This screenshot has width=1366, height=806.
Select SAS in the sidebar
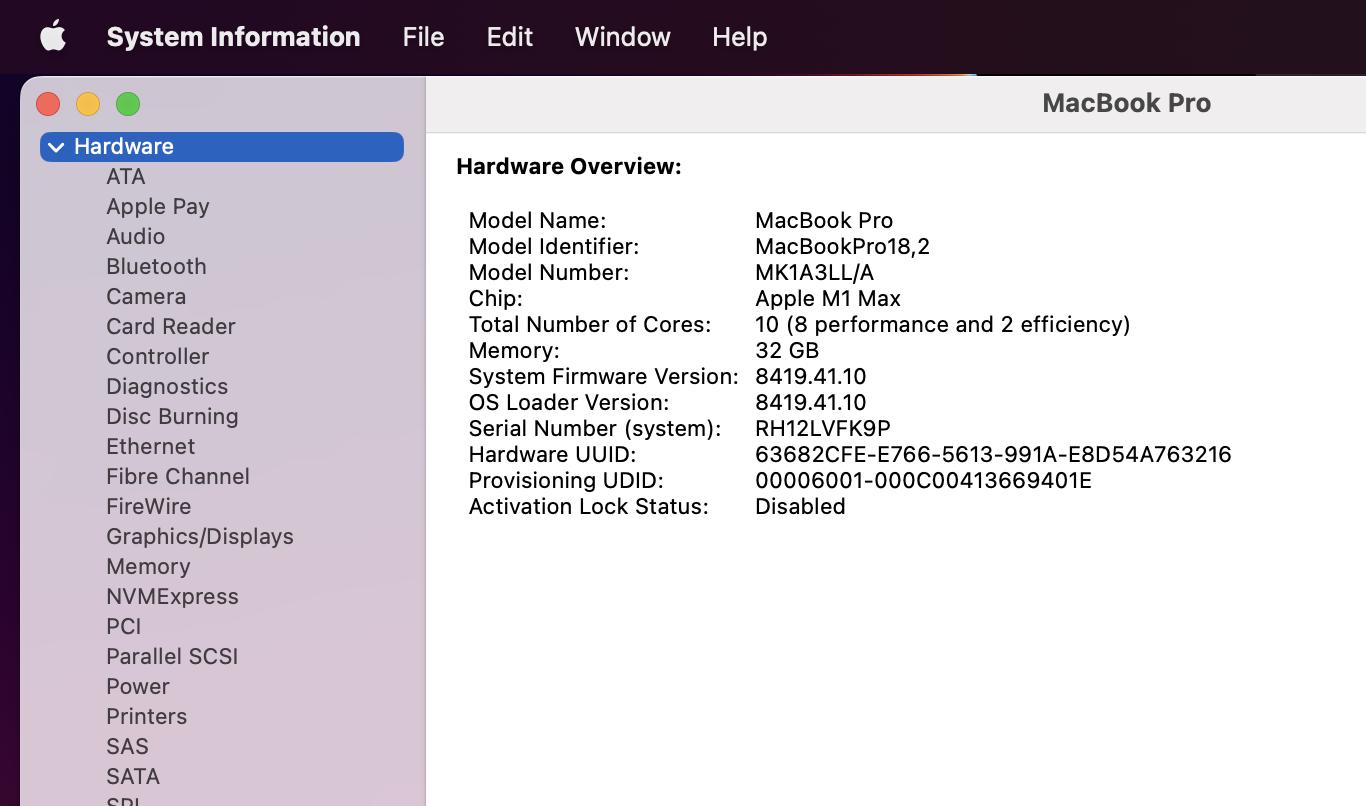pos(127,746)
